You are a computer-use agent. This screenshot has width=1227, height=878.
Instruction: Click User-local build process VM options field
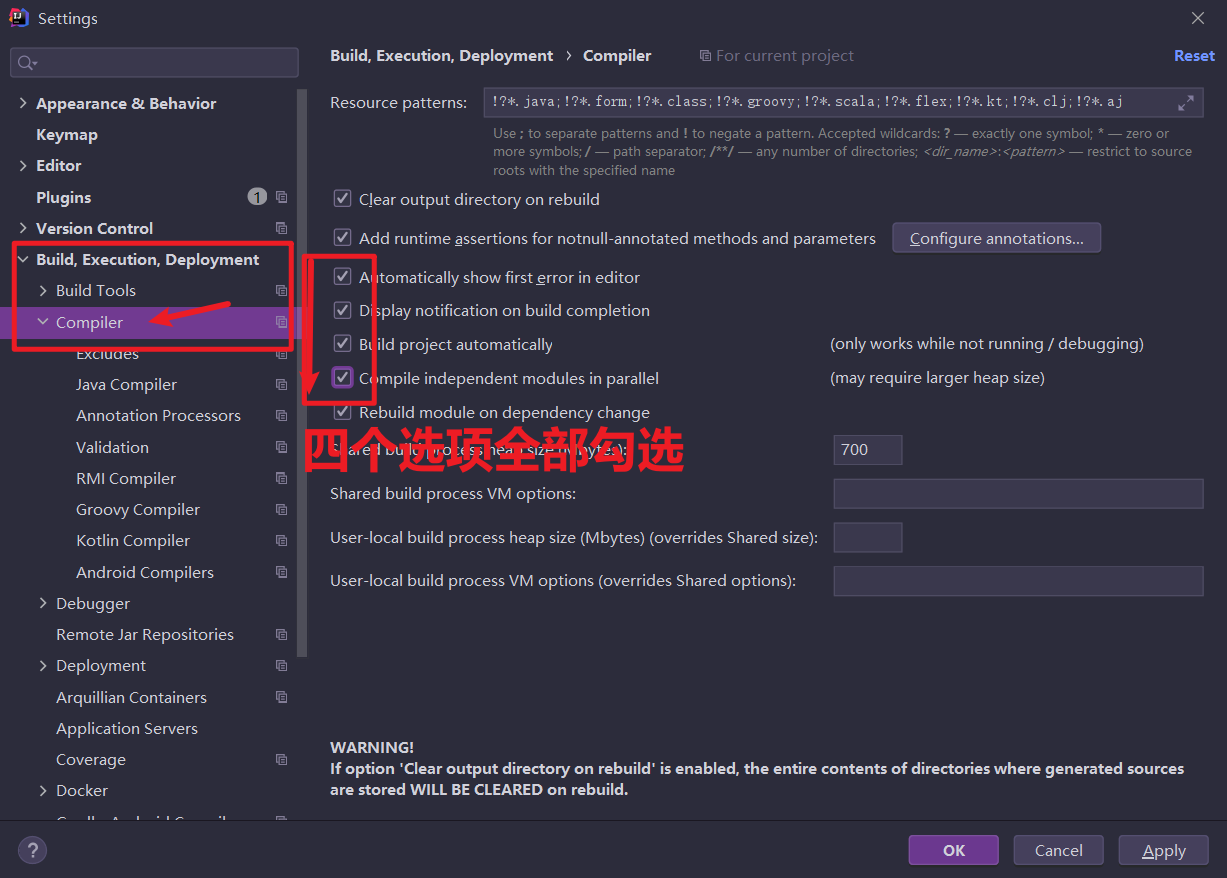[1018, 581]
